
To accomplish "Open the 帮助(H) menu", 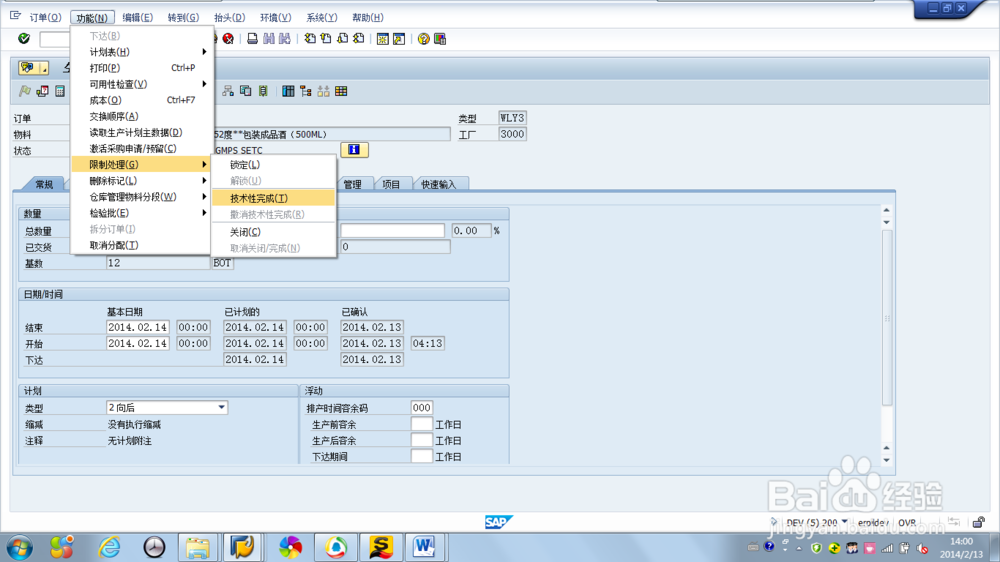I will coord(368,17).
